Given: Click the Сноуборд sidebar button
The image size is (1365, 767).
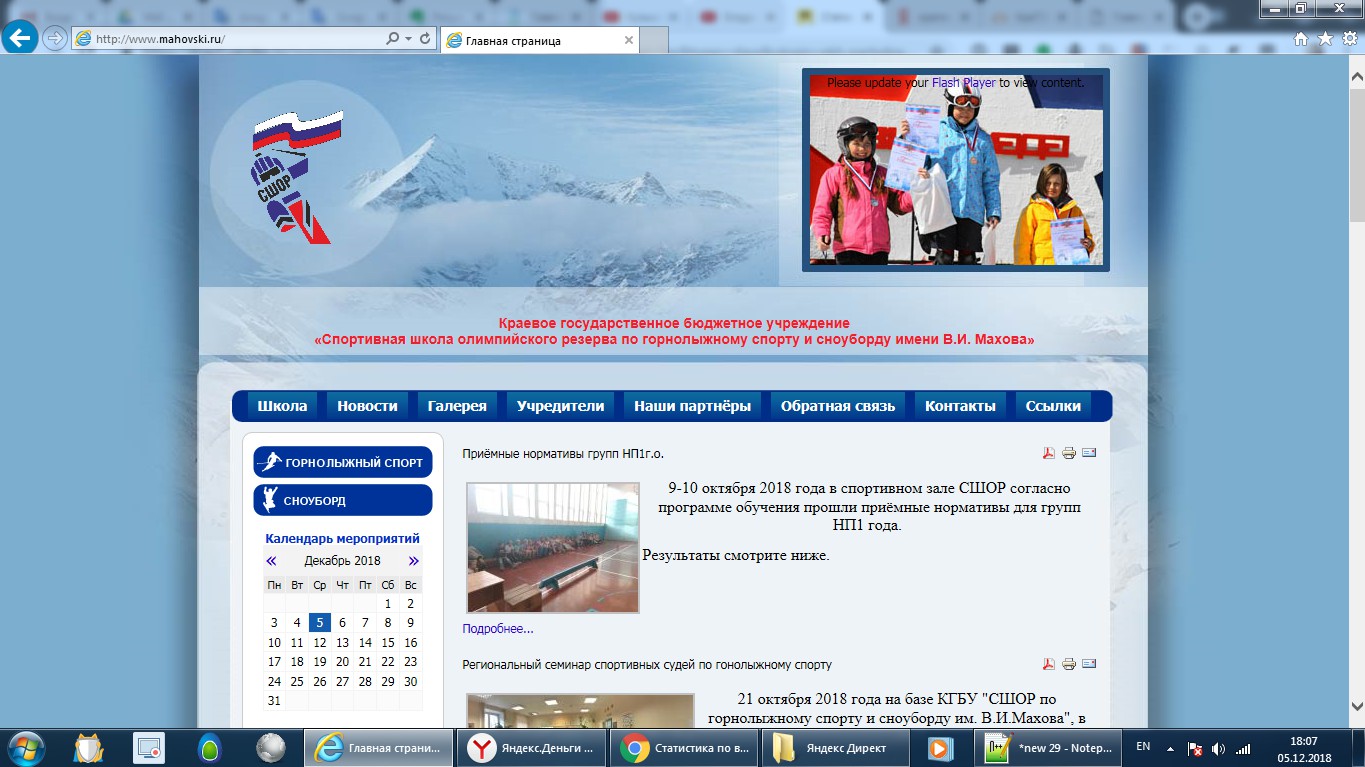Looking at the screenshot, I should [x=343, y=500].
